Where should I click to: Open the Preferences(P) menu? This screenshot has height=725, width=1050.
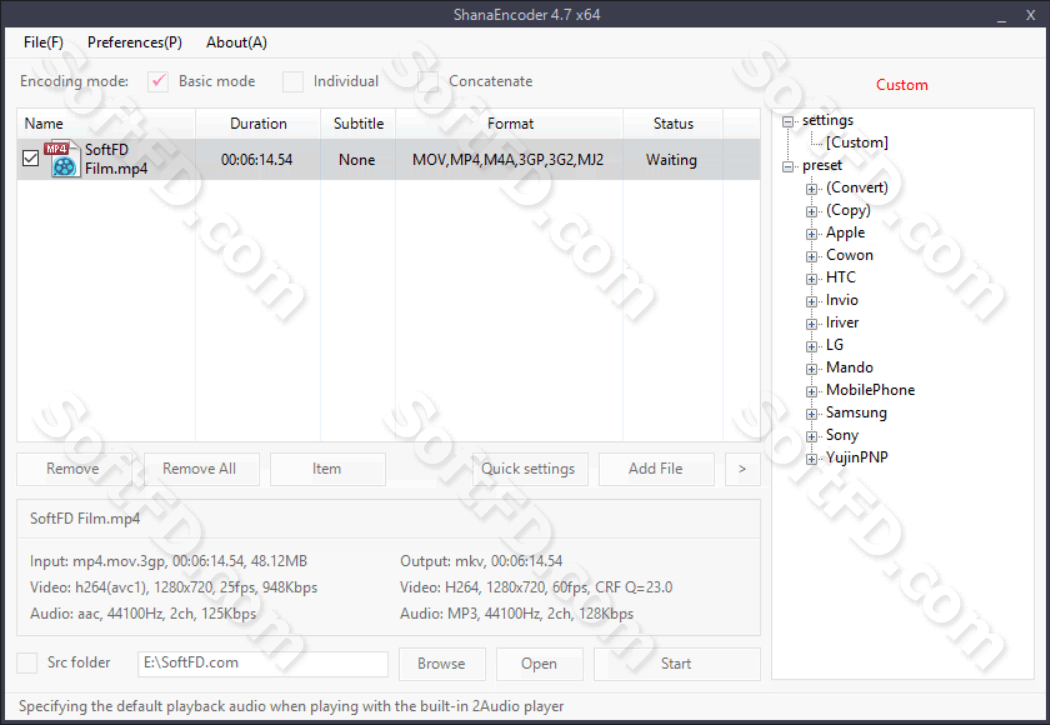click(x=135, y=43)
